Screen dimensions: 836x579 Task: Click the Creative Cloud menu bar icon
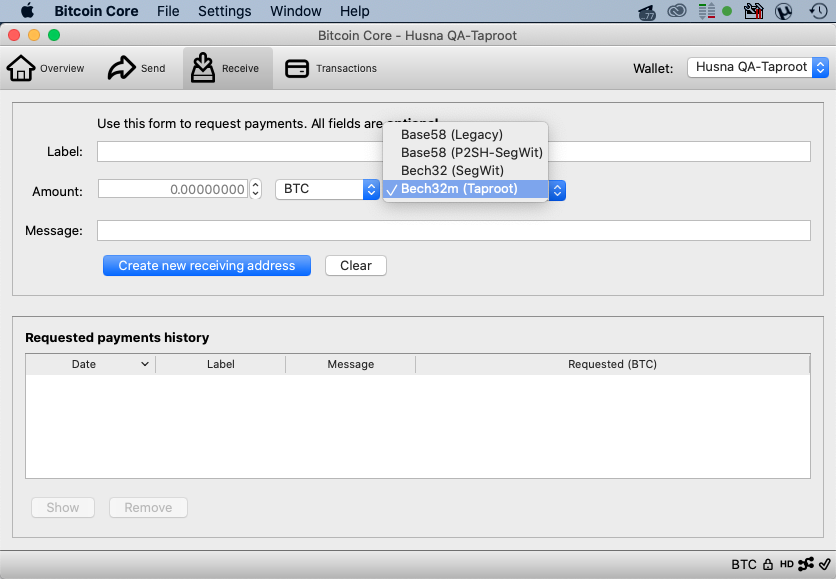tap(677, 11)
